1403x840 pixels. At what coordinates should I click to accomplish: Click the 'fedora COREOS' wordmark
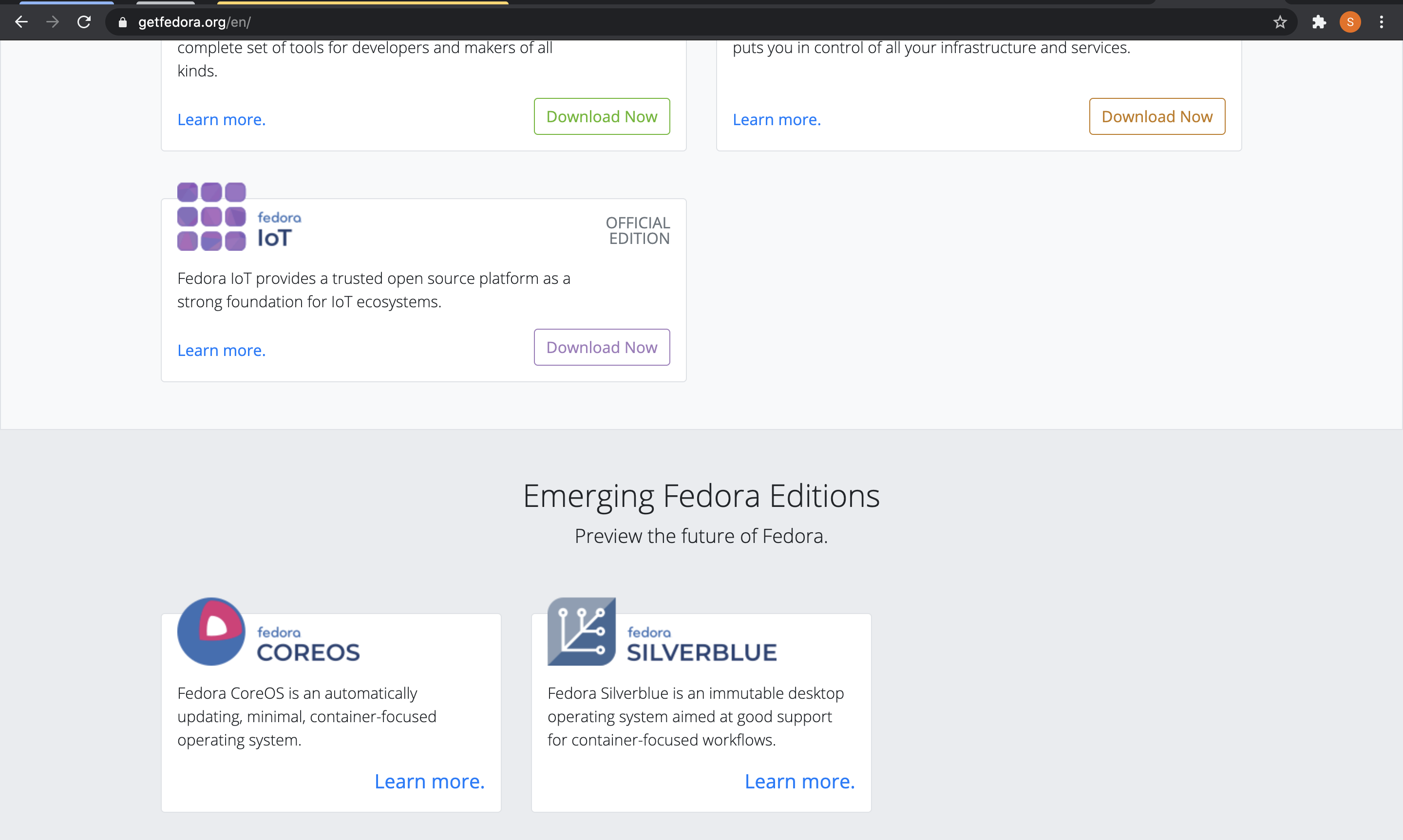(x=308, y=644)
